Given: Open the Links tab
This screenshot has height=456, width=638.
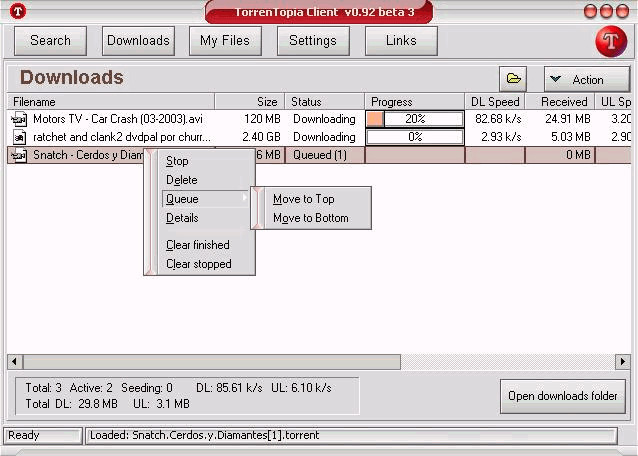Looking at the screenshot, I should click(401, 41).
